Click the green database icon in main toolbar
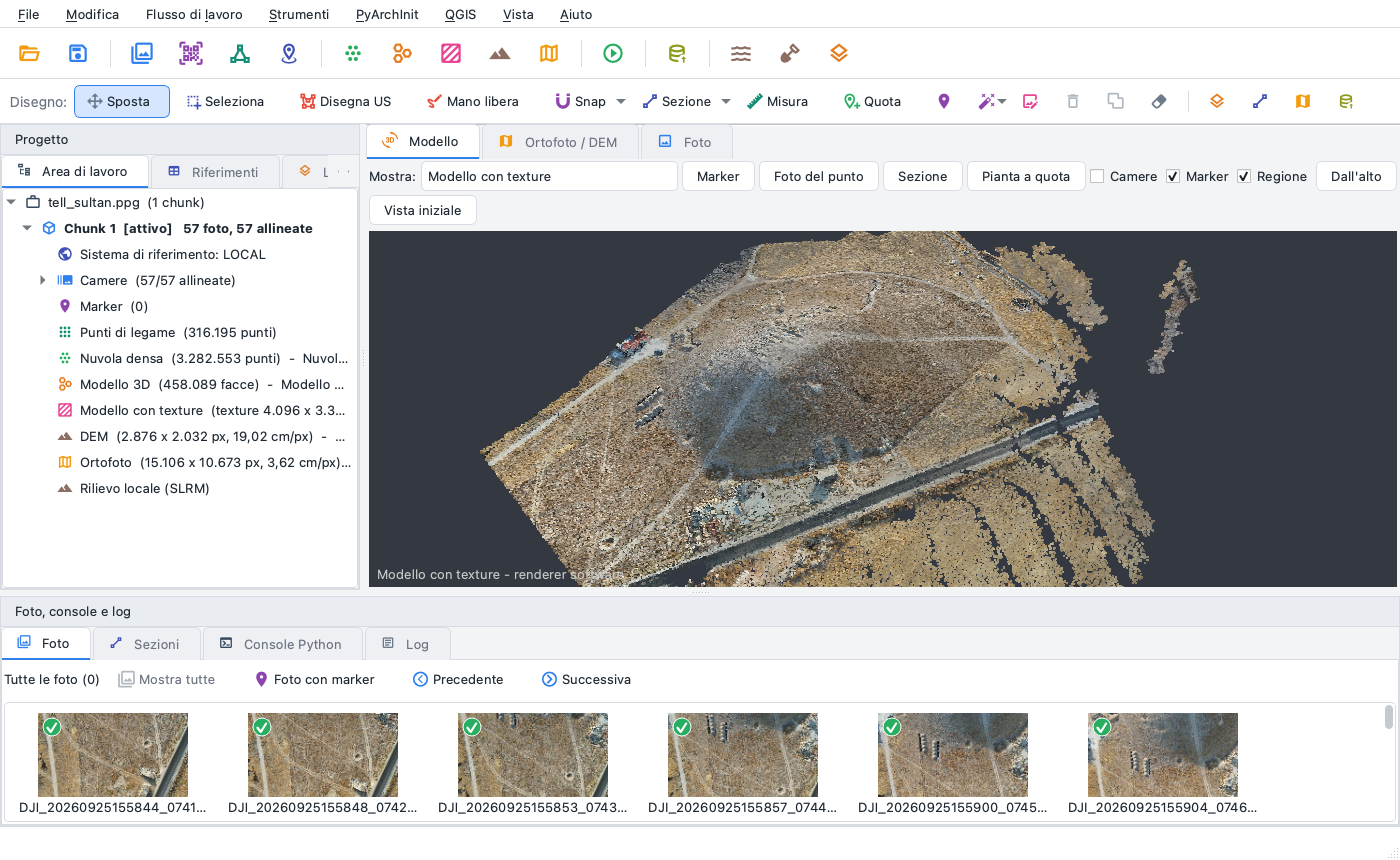Image resolution: width=1400 pixels, height=860 pixels. pos(677,53)
